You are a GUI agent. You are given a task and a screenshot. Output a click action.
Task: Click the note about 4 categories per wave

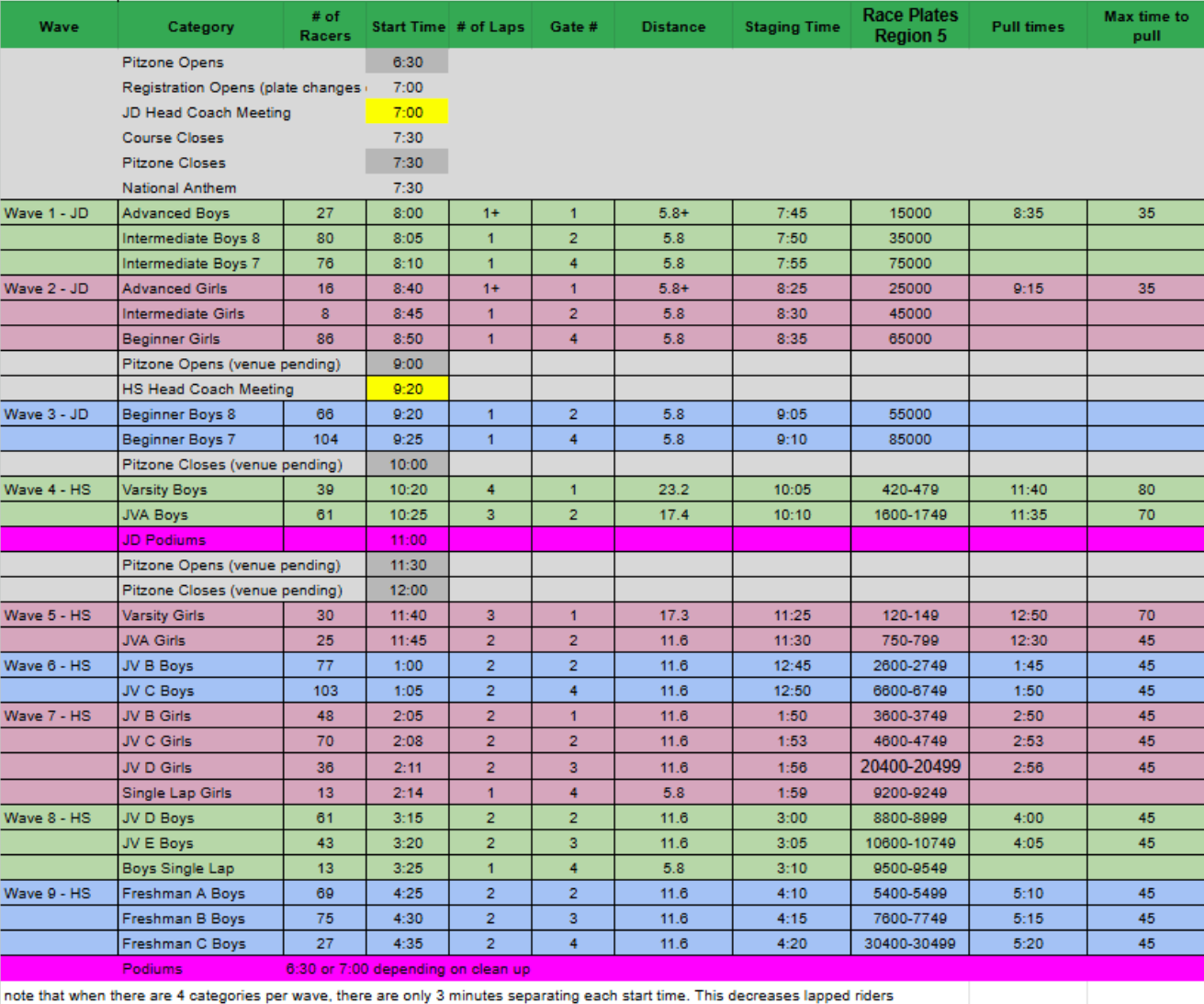tap(448, 995)
